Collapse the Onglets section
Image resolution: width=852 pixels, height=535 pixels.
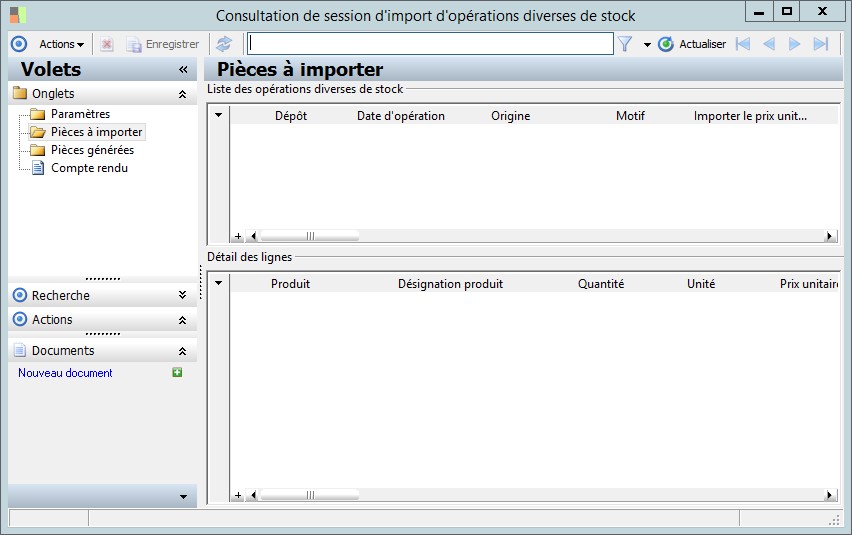182,94
